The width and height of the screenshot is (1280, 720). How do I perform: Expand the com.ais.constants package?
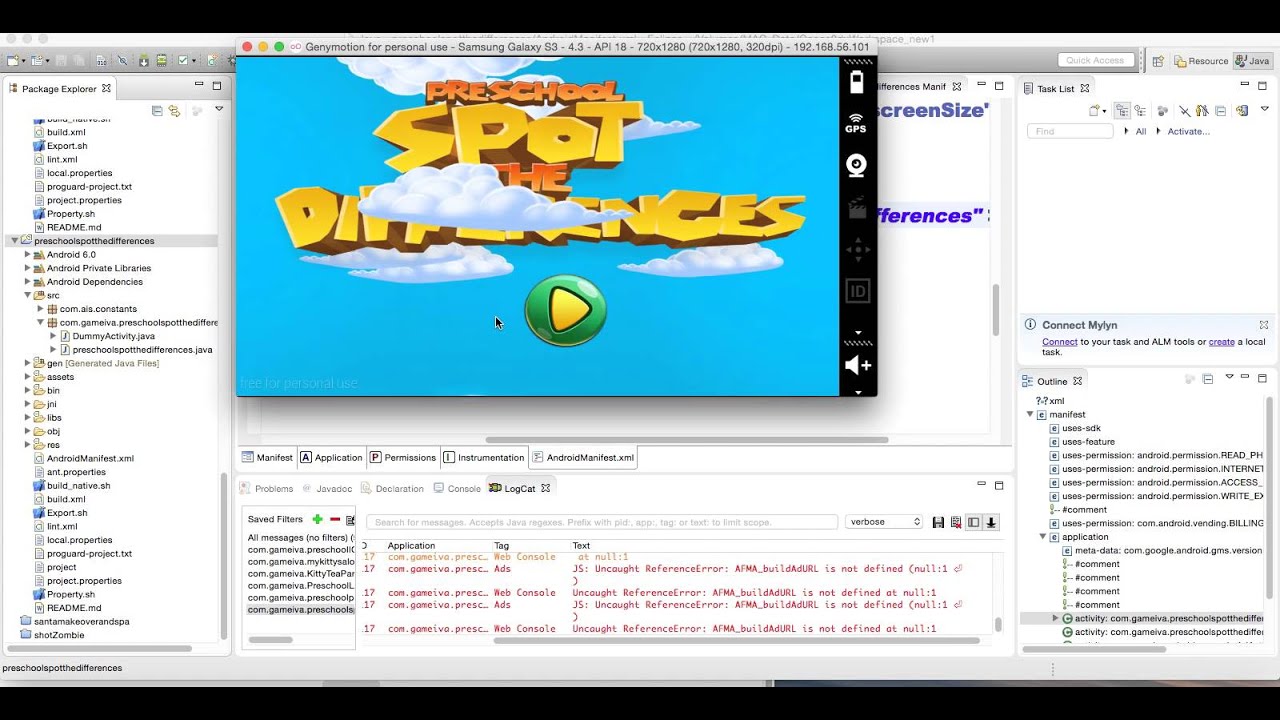[x=41, y=309]
